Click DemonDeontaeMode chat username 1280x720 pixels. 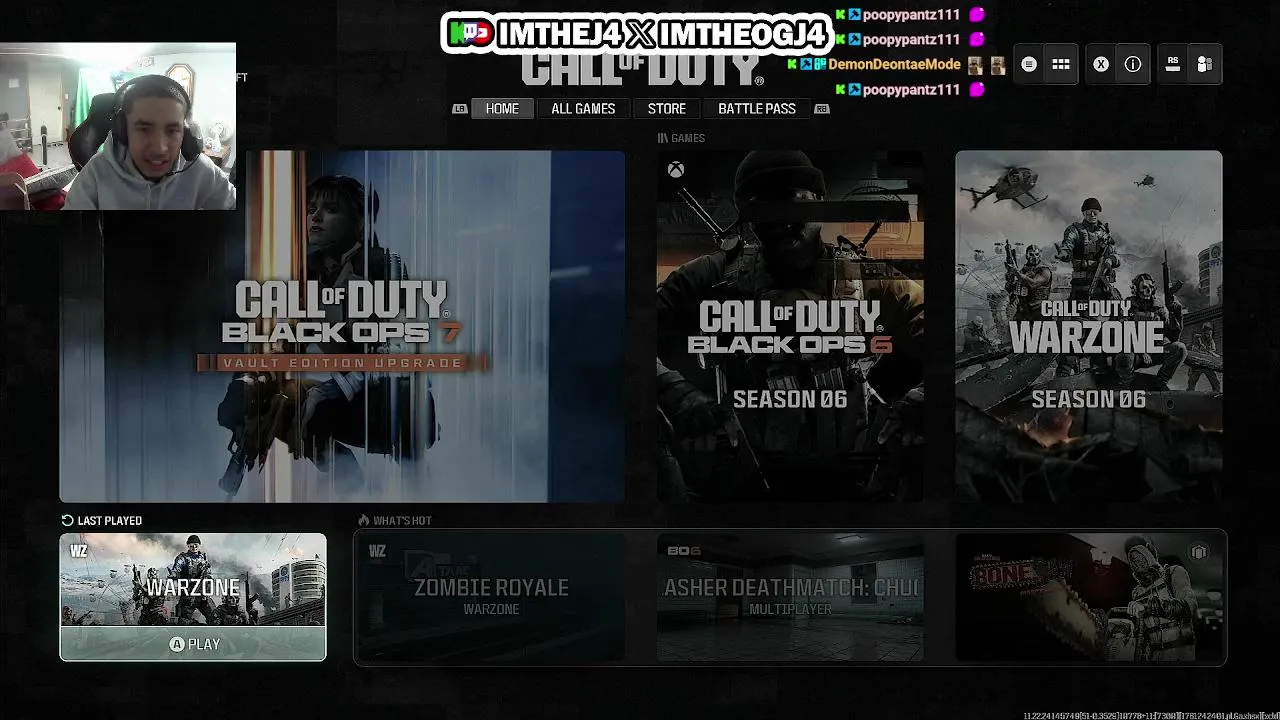pos(895,64)
